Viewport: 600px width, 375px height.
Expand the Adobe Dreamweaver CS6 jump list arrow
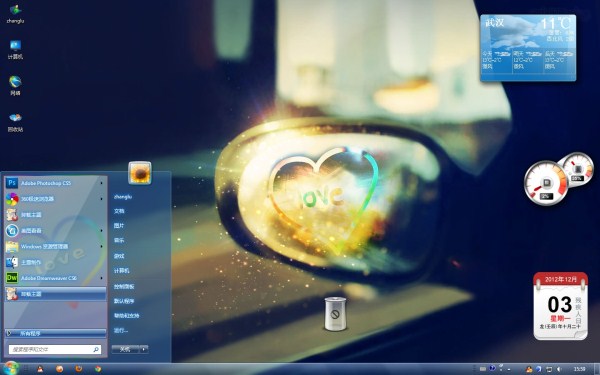[x=101, y=278]
